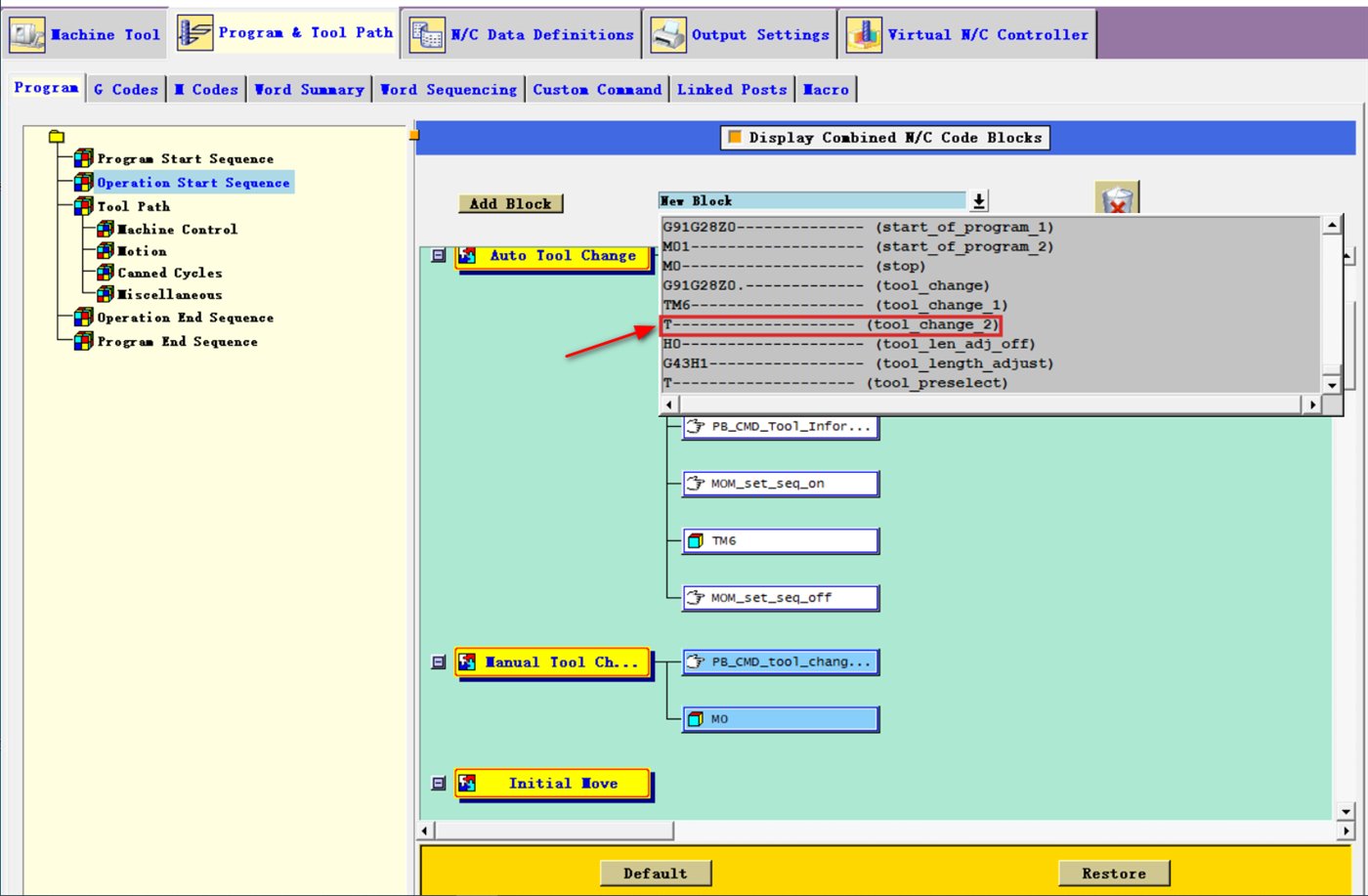Open the Output Settings tab
This screenshot has width=1368, height=896.
740,34
